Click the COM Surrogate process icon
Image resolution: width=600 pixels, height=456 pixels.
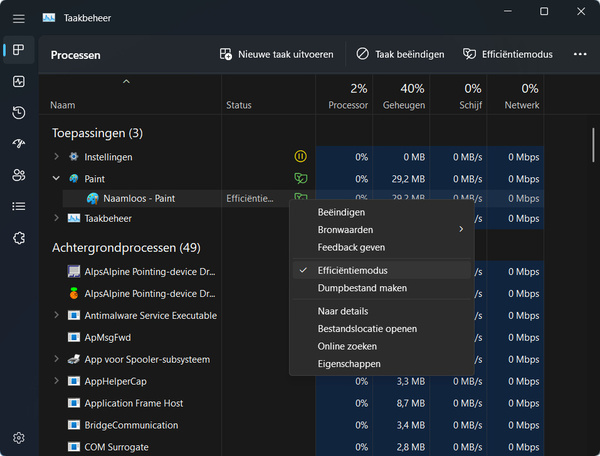[73, 447]
